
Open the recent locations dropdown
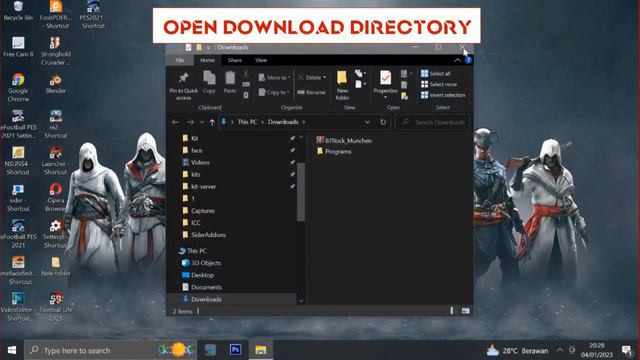(202, 122)
